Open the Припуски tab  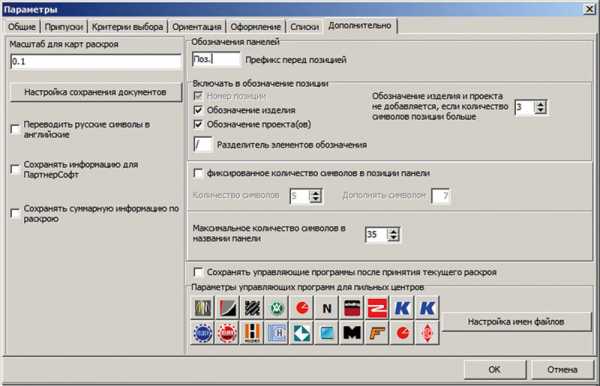pos(64,27)
